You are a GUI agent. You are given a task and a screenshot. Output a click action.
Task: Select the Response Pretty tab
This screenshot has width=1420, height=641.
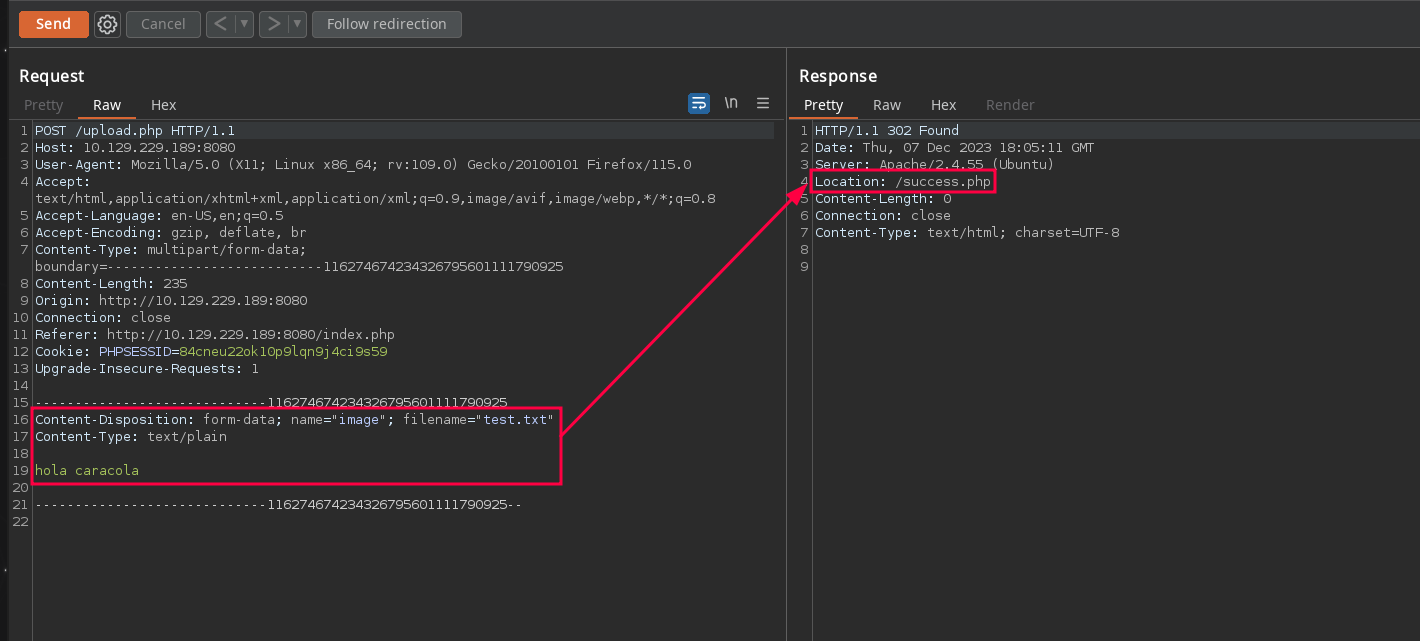[823, 105]
